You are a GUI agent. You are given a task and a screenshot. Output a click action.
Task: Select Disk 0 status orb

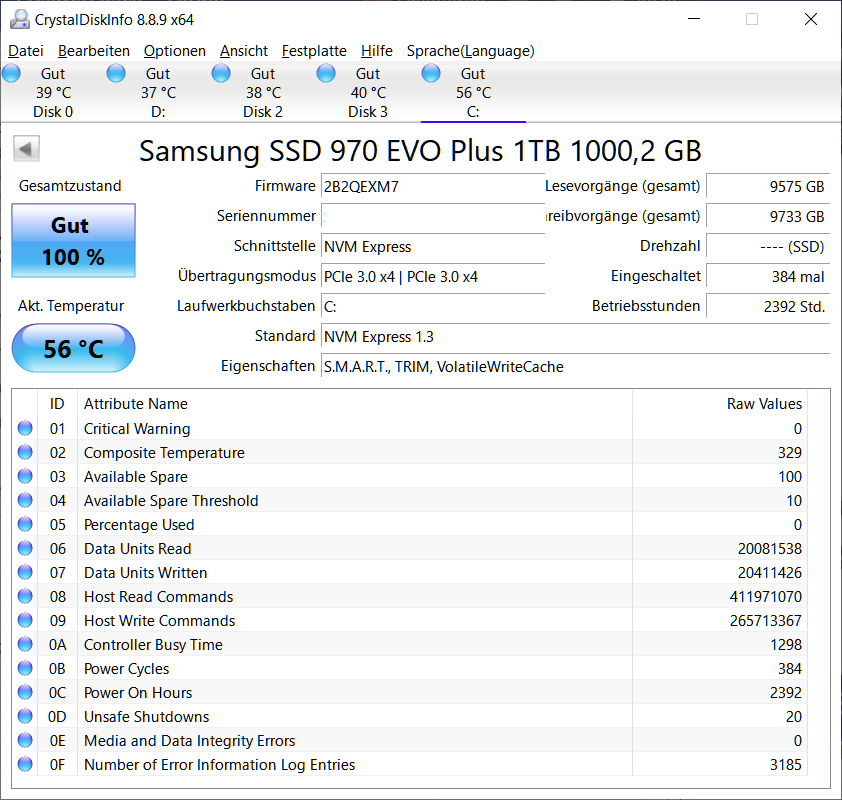[11, 74]
